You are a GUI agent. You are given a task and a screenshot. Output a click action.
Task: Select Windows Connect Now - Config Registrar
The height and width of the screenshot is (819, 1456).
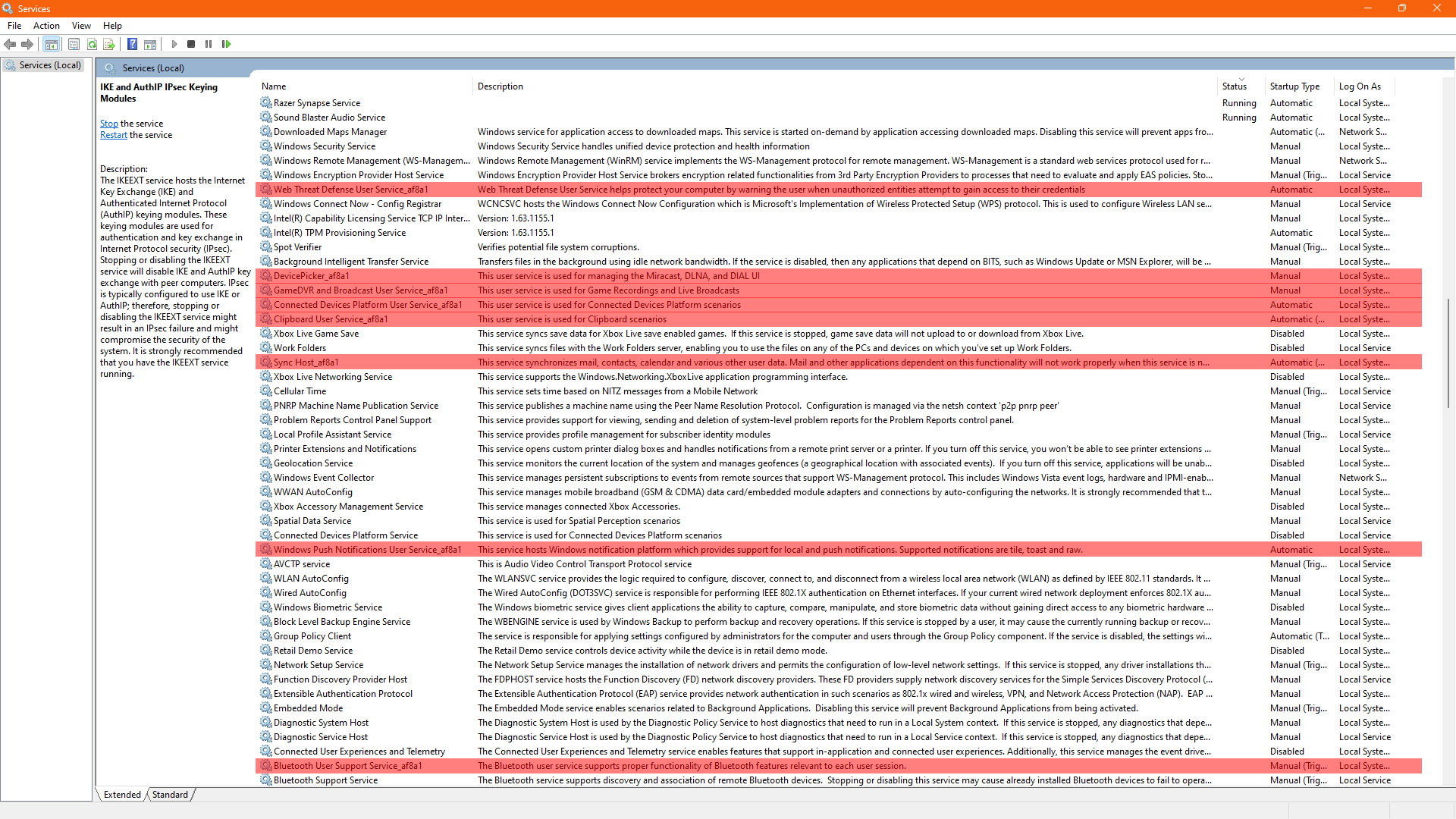(839, 203)
